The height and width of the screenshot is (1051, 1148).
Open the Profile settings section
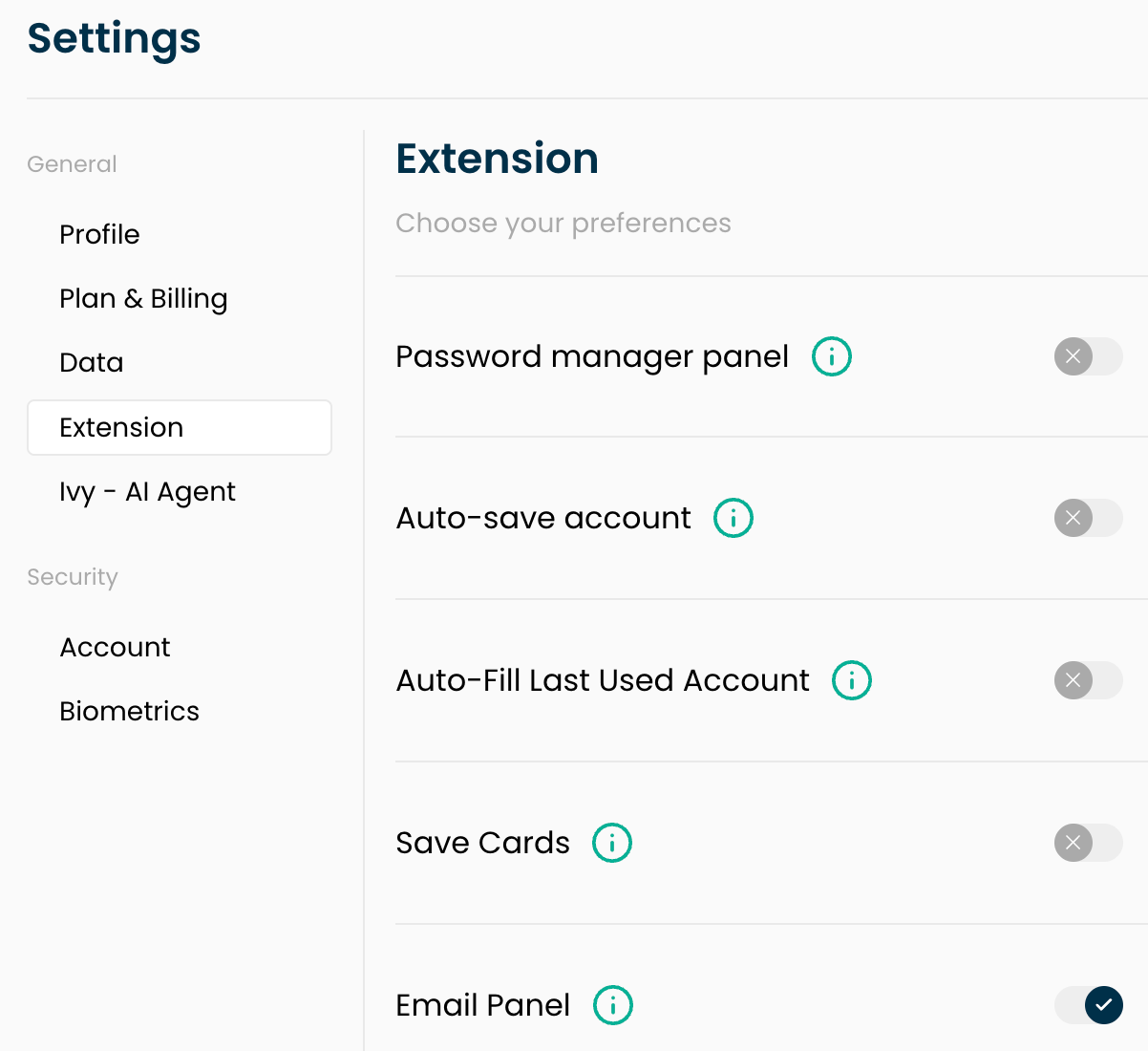point(99,234)
